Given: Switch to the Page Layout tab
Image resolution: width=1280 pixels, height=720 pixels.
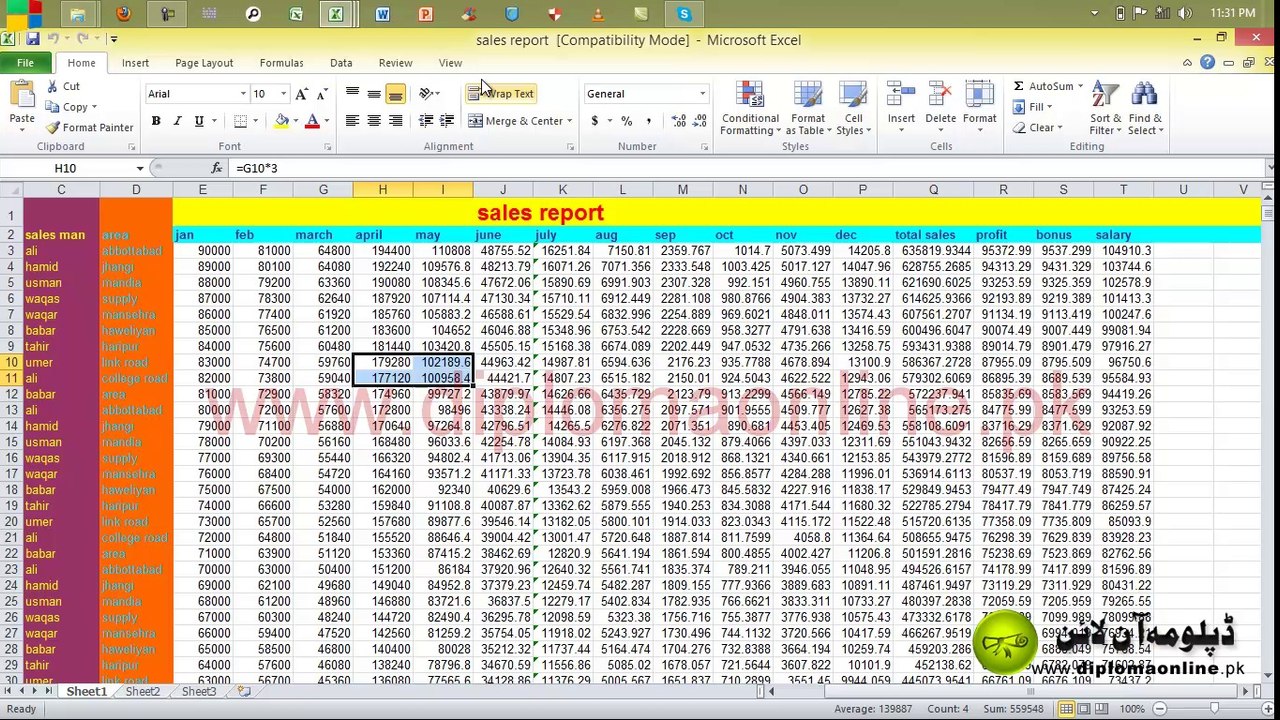Looking at the screenshot, I should (204, 63).
